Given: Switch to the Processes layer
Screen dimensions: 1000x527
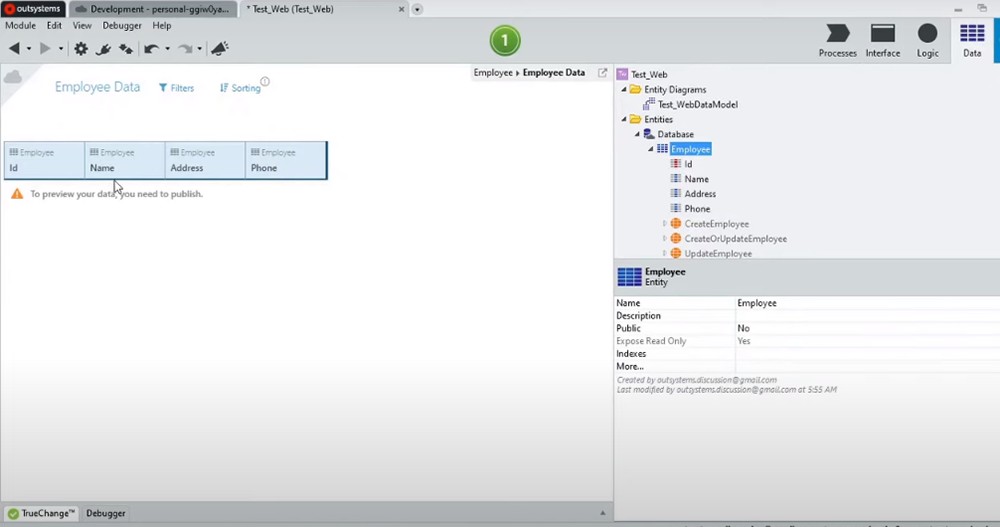Looking at the screenshot, I should click(837, 40).
